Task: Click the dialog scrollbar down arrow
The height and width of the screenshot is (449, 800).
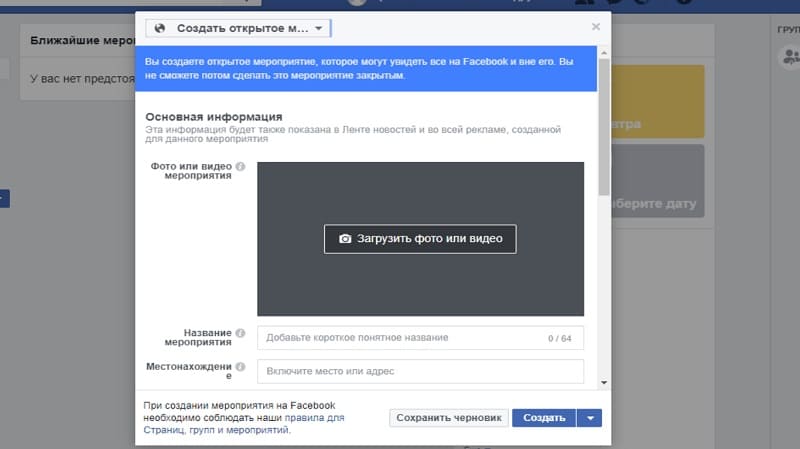Action: [604, 382]
